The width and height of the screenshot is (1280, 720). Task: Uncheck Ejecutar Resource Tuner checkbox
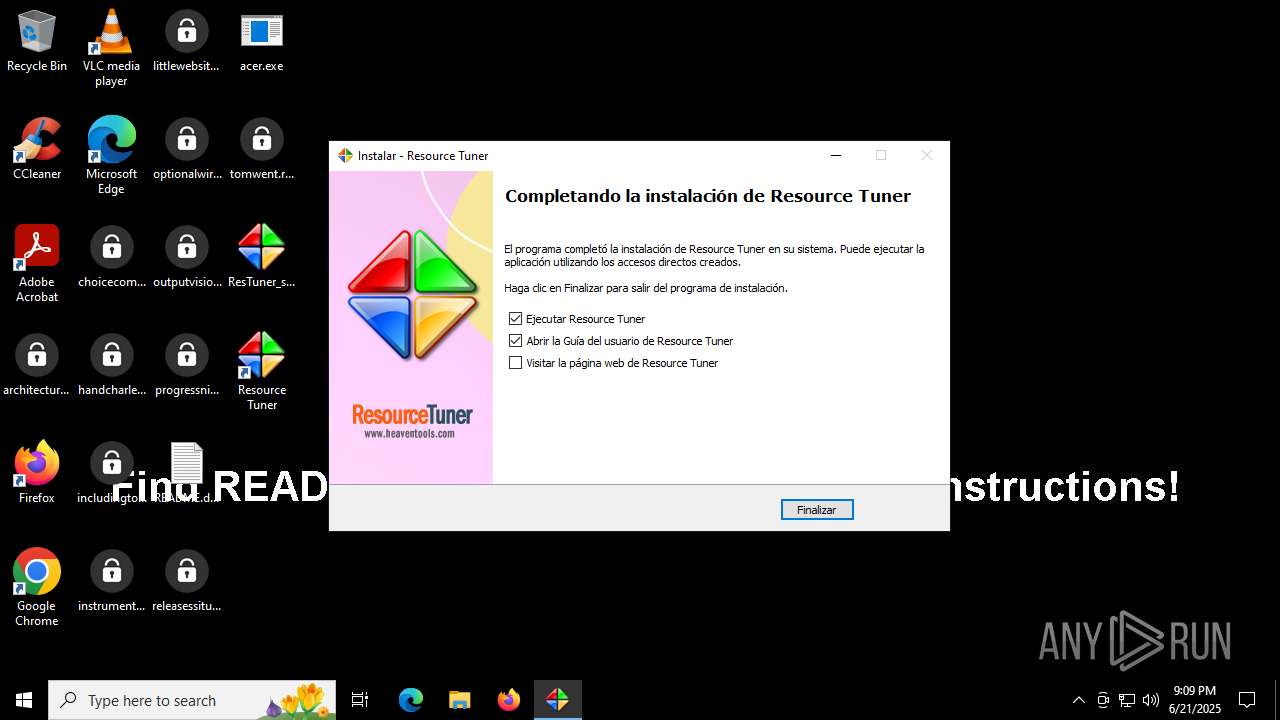pyautogui.click(x=516, y=319)
